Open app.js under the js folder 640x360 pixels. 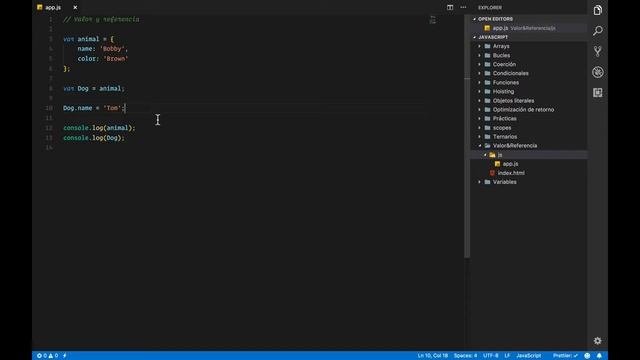tap(510, 164)
